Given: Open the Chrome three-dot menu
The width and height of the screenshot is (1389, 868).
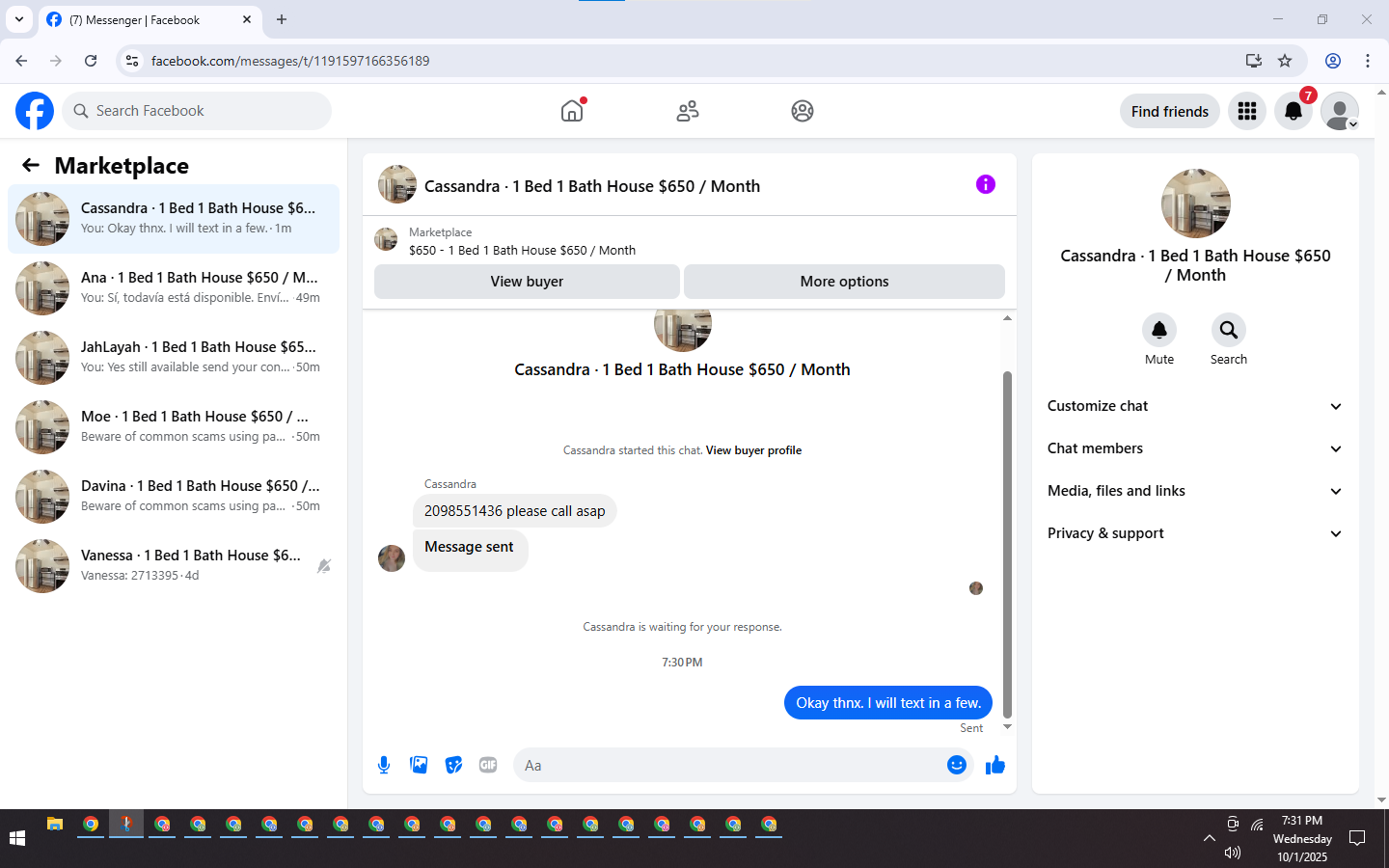Looking at the screenshot, I should pyautogui.click(x=1368, y=61).
